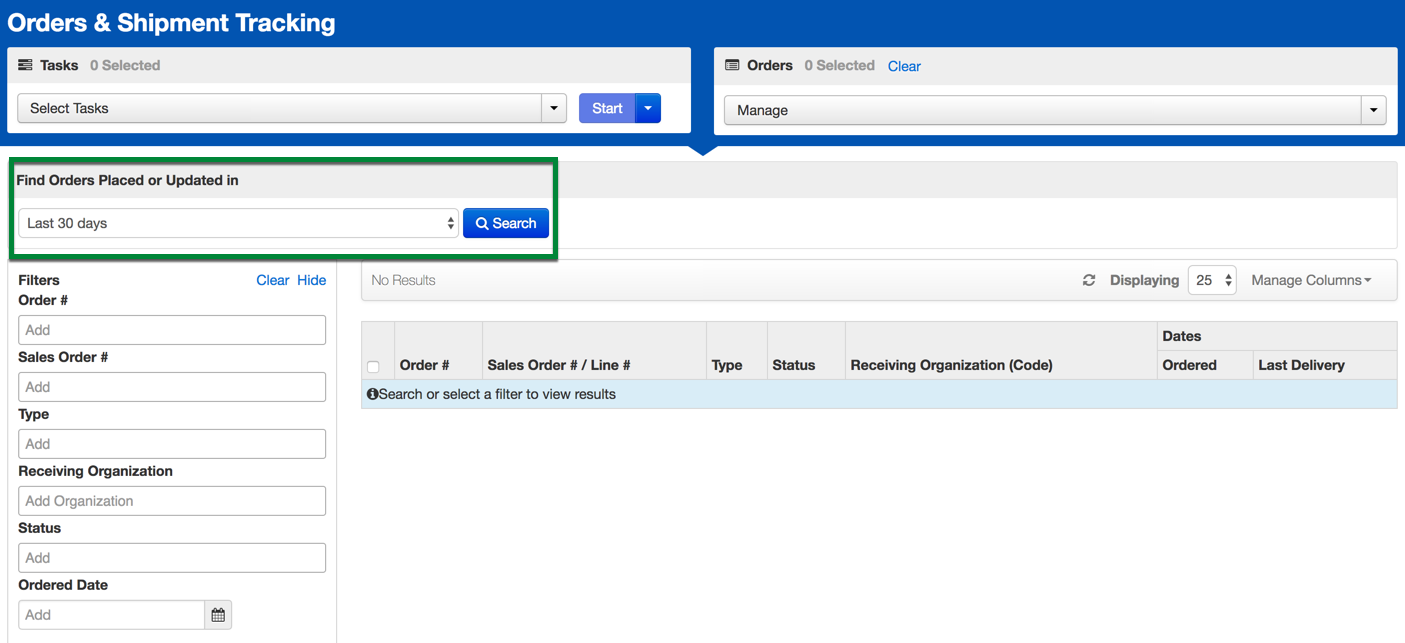1405x643 pixels.
Task: Hide the Filters panel
Action: coord(311,281)
